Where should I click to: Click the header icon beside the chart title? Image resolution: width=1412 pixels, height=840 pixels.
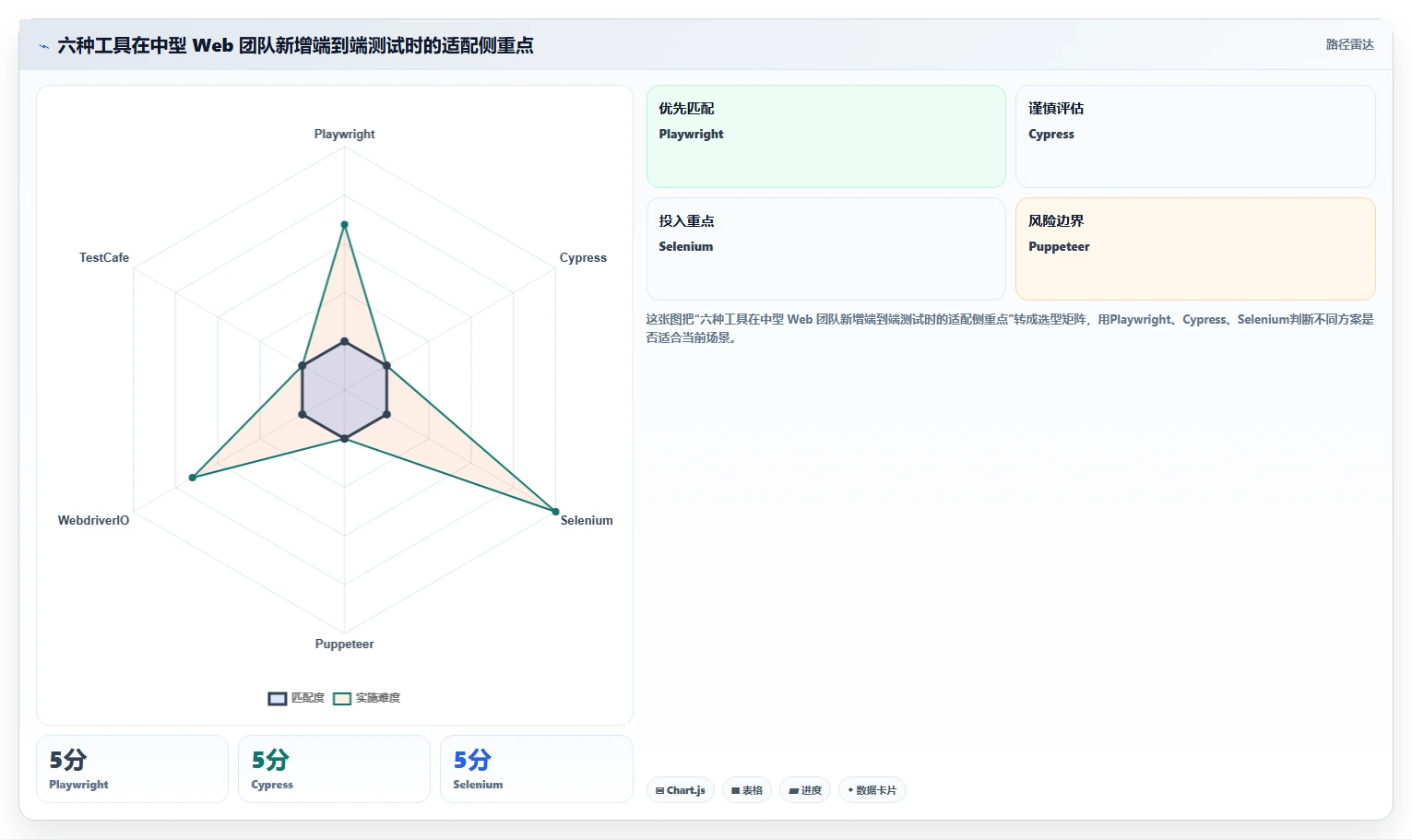[x=43, y=45]
